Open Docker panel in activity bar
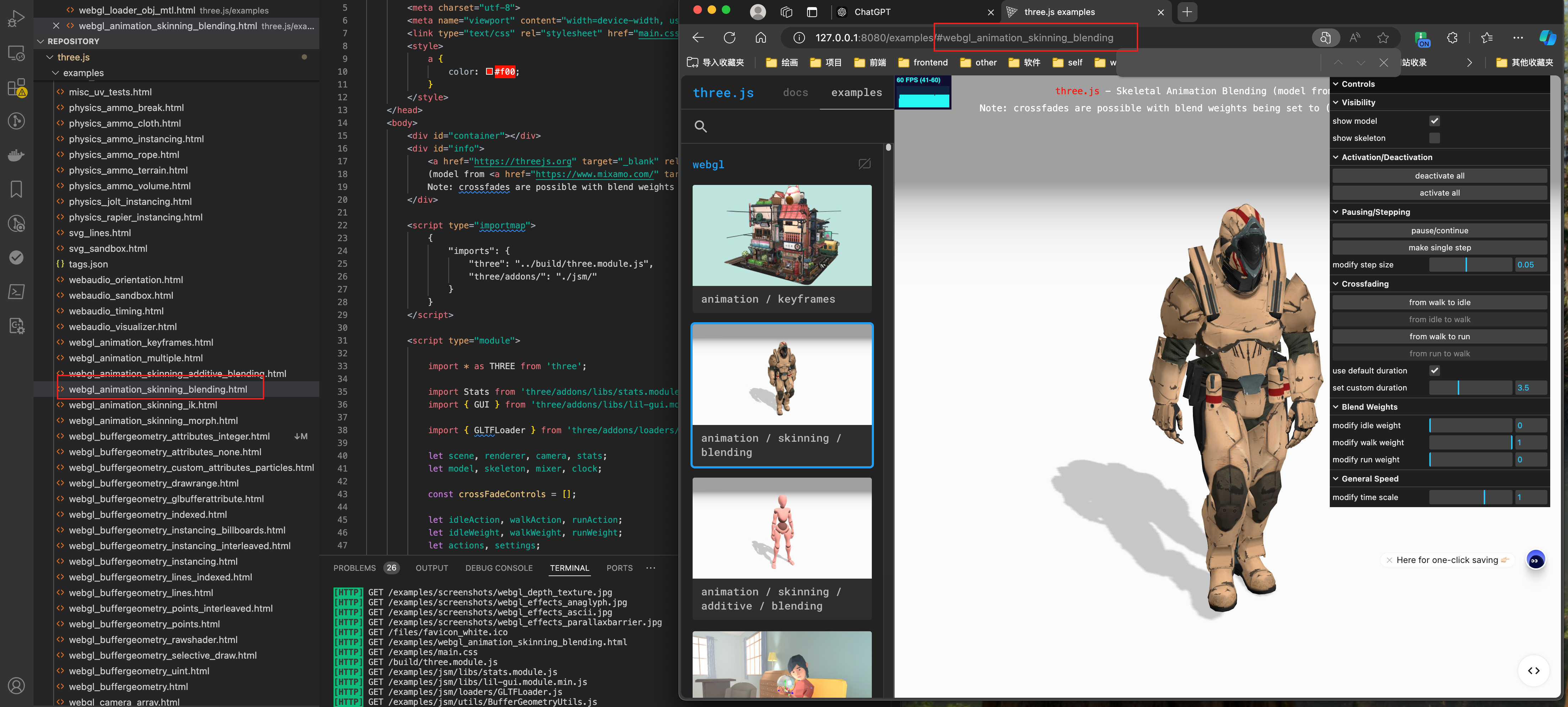The image size is (1568, 707). coord(16,155)
